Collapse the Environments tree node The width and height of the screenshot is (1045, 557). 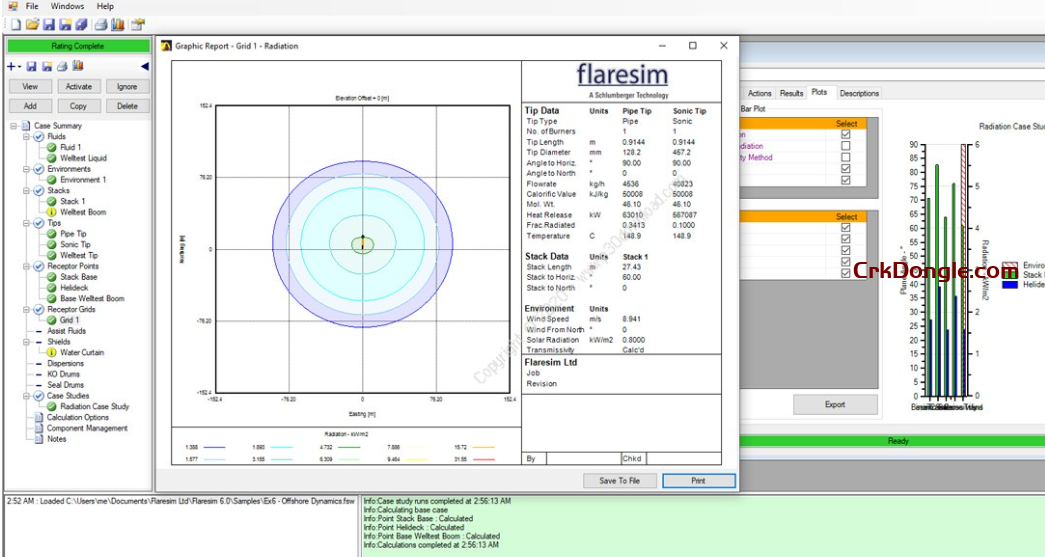click(x=27, y=169)
